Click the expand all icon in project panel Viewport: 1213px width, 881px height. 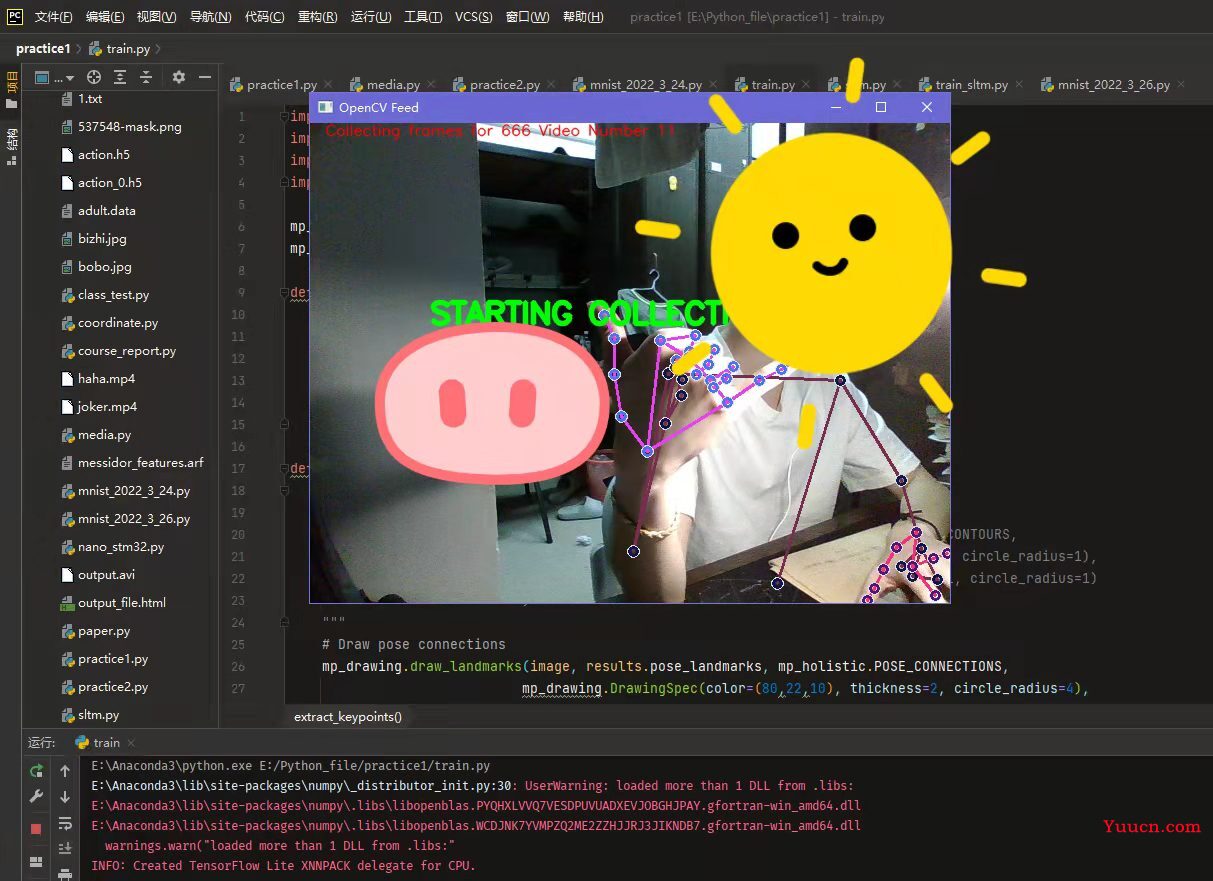120,77
